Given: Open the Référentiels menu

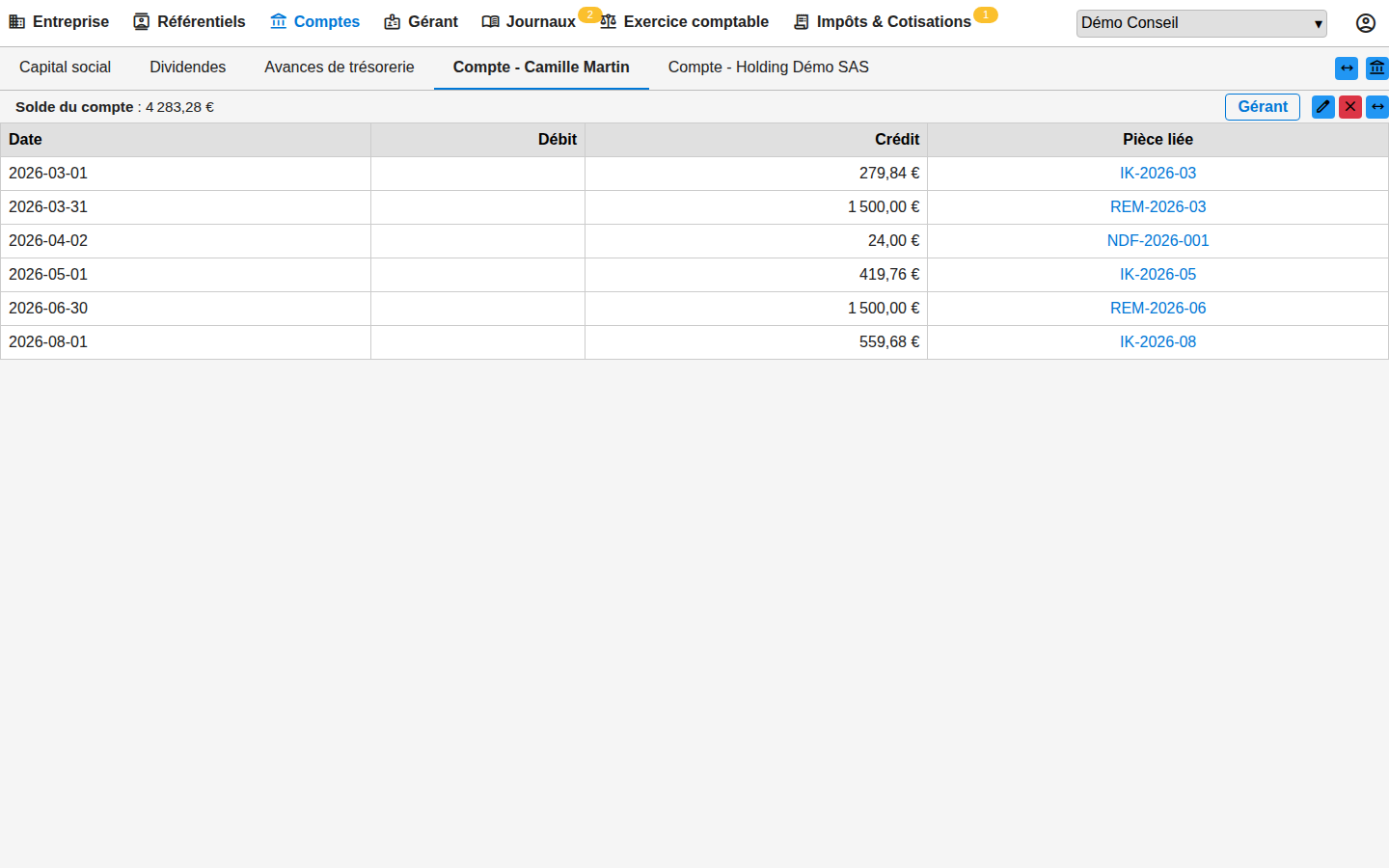Looking at the screenshot, I should tap(189, 21).
